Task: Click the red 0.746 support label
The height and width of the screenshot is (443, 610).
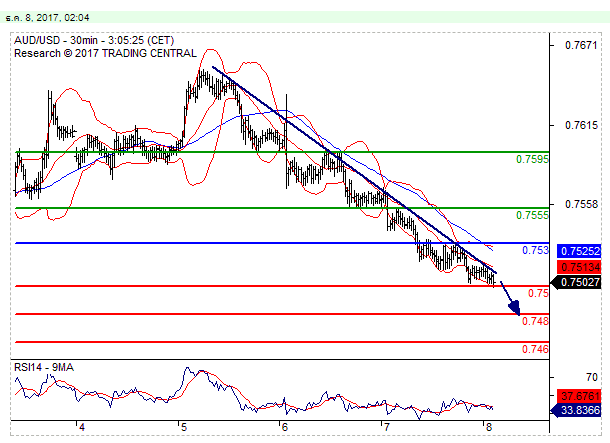Action: click(535, 349)
